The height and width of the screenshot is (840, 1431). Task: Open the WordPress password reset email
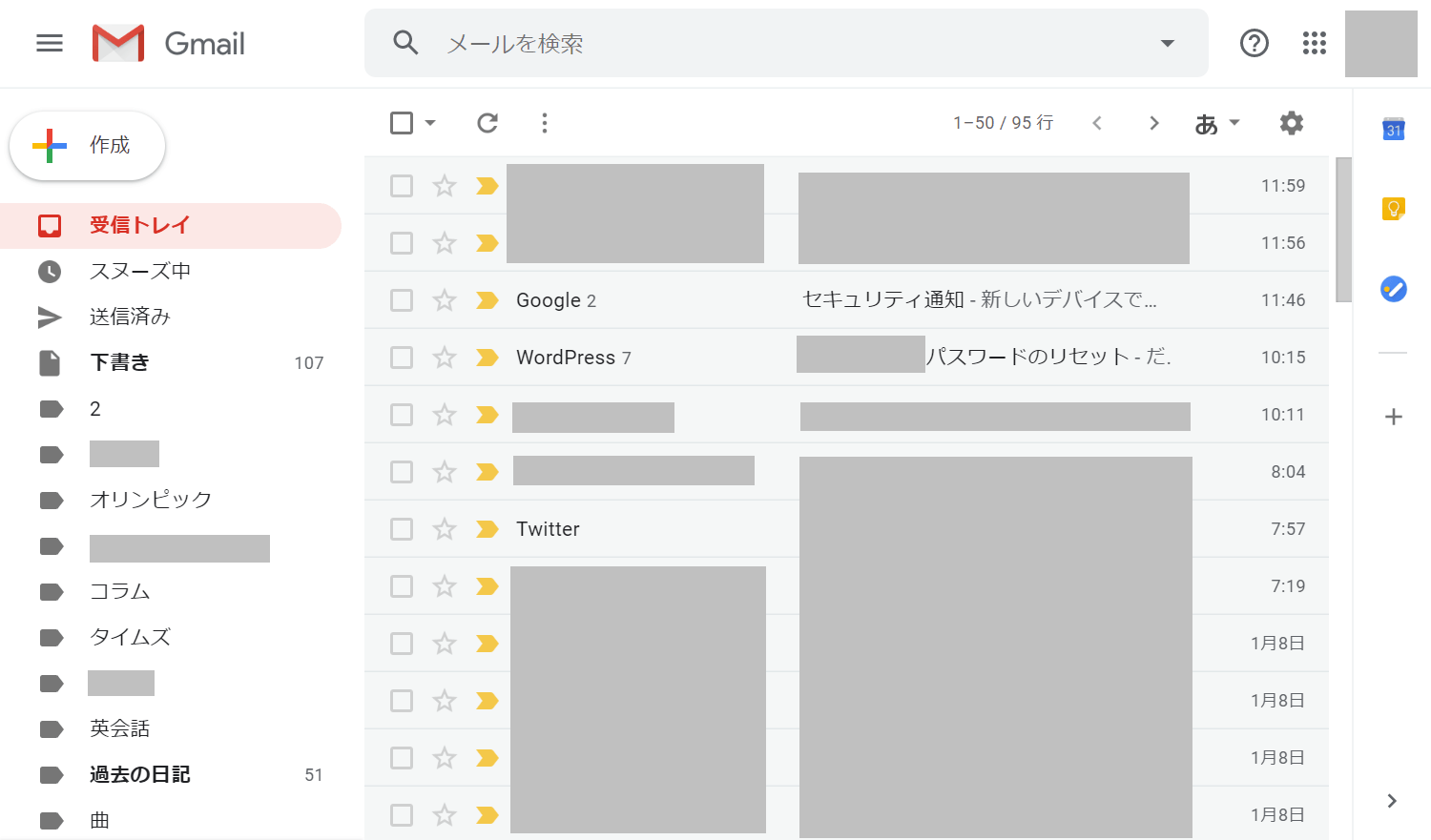(1047, 358)
